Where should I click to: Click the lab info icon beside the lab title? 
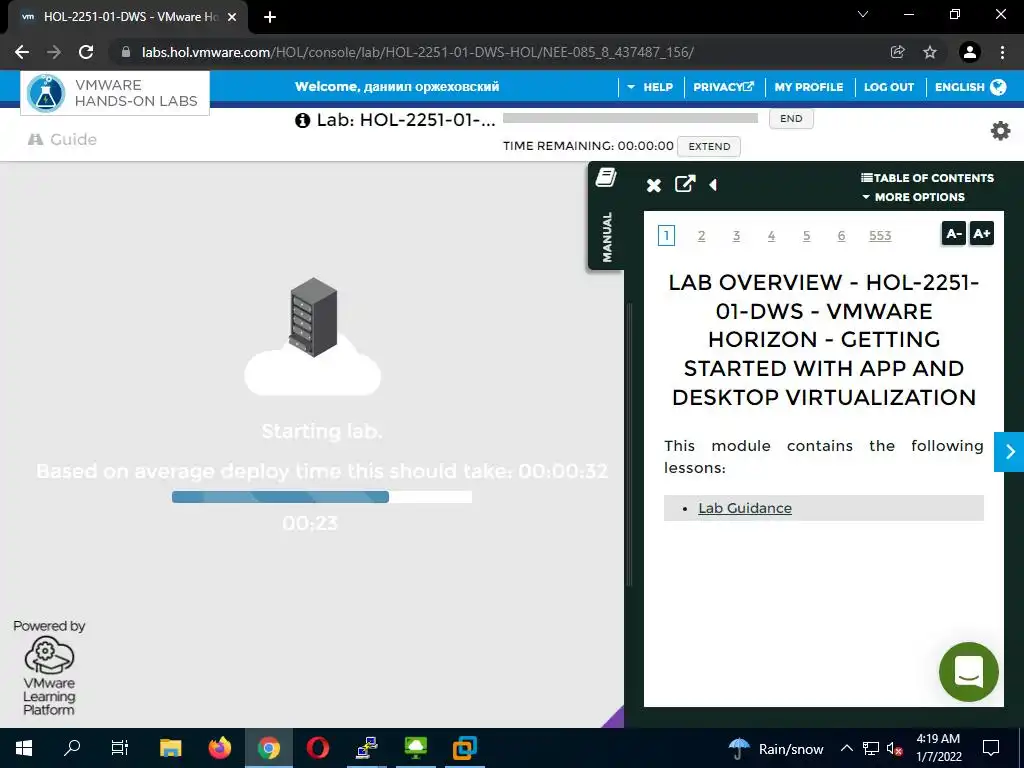[302, 120]
